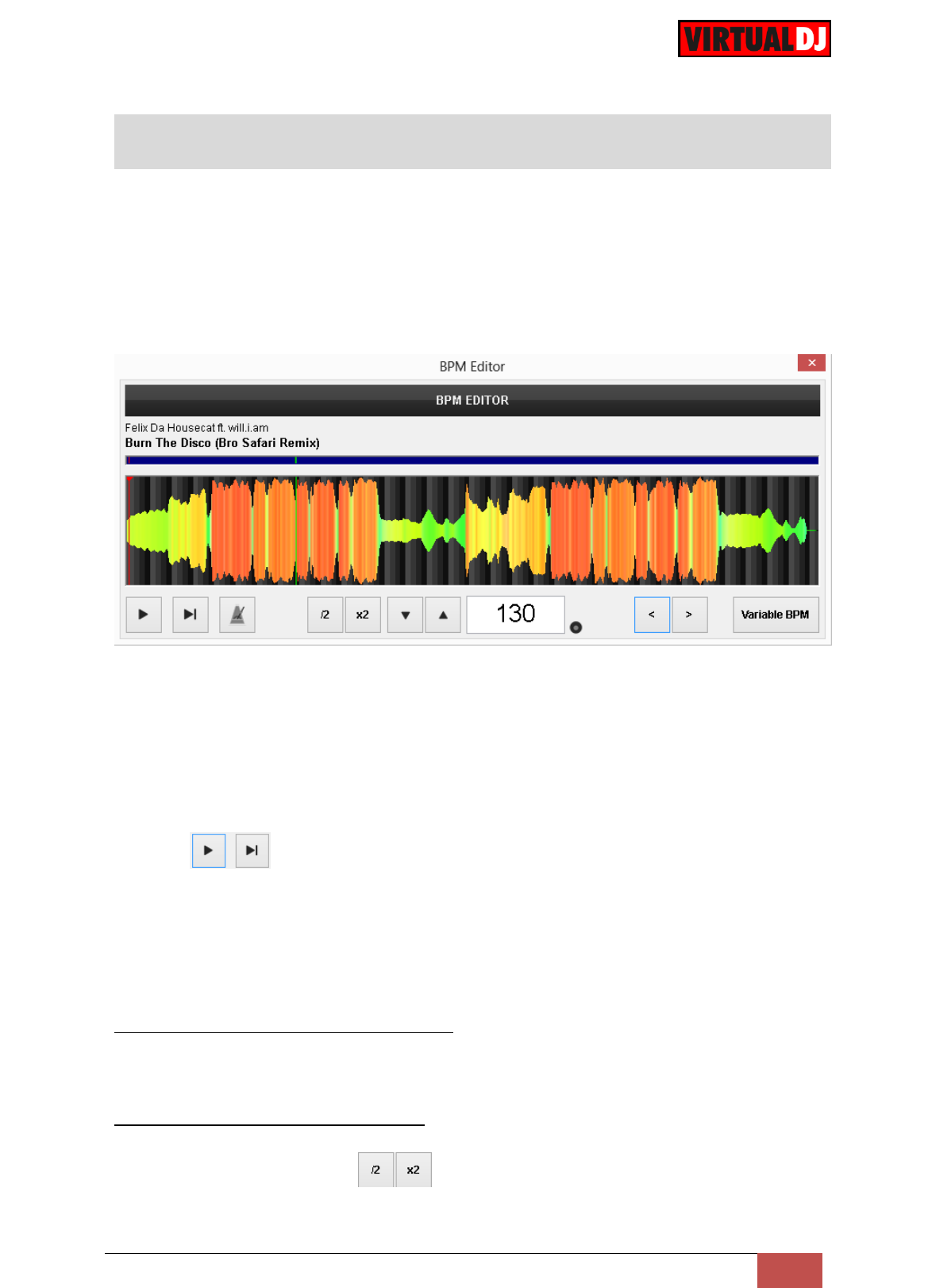Viewport: 928px width, 1288px height.
Task: Click the lower /2 icon illustration
Action: pyautogui.click(x=375, y=1170)
